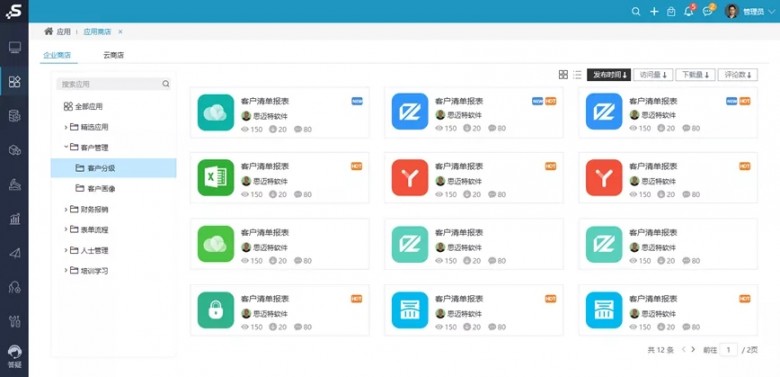Select the 应用商店 page tab
The image size is (780, 377).
click(97, 31)
